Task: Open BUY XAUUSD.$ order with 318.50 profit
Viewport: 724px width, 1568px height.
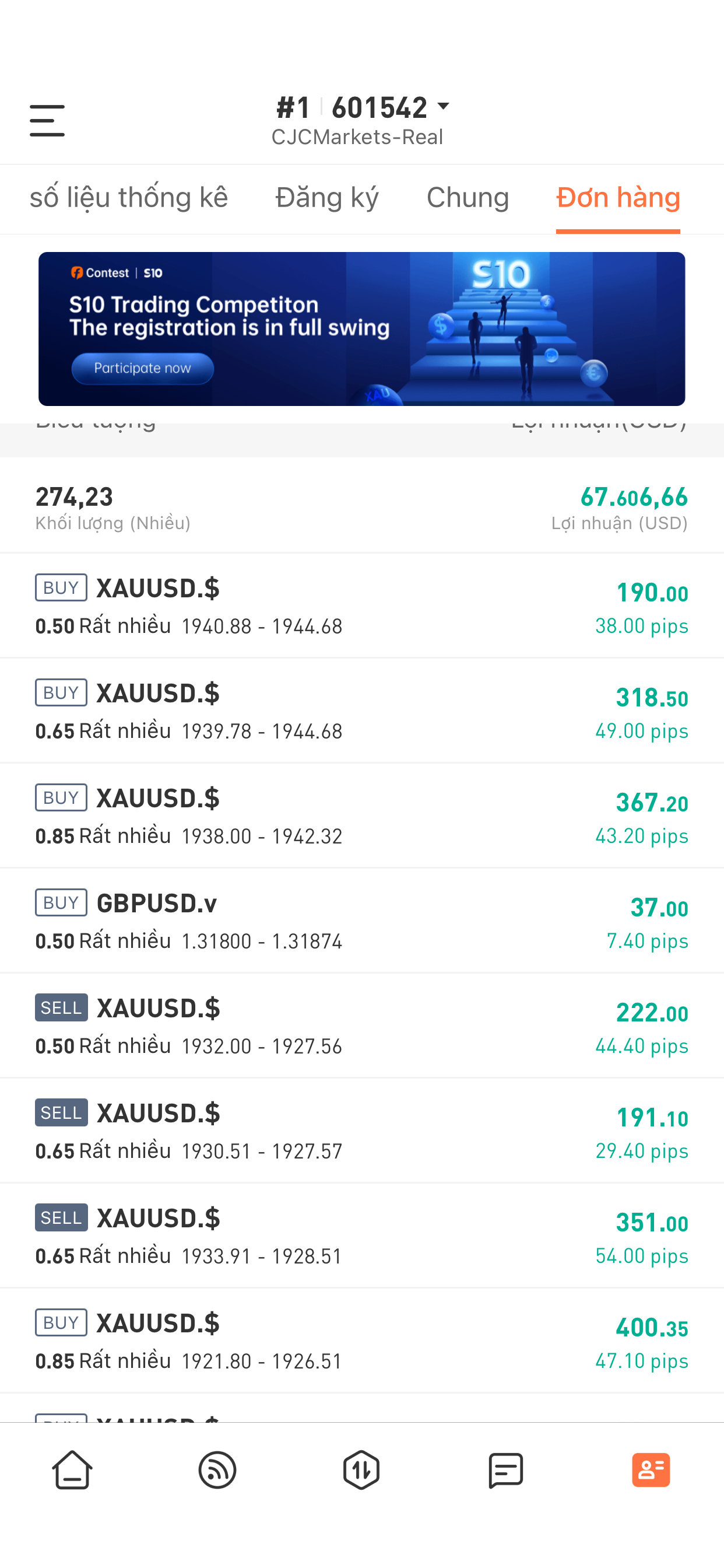Action: coord(362,710)
